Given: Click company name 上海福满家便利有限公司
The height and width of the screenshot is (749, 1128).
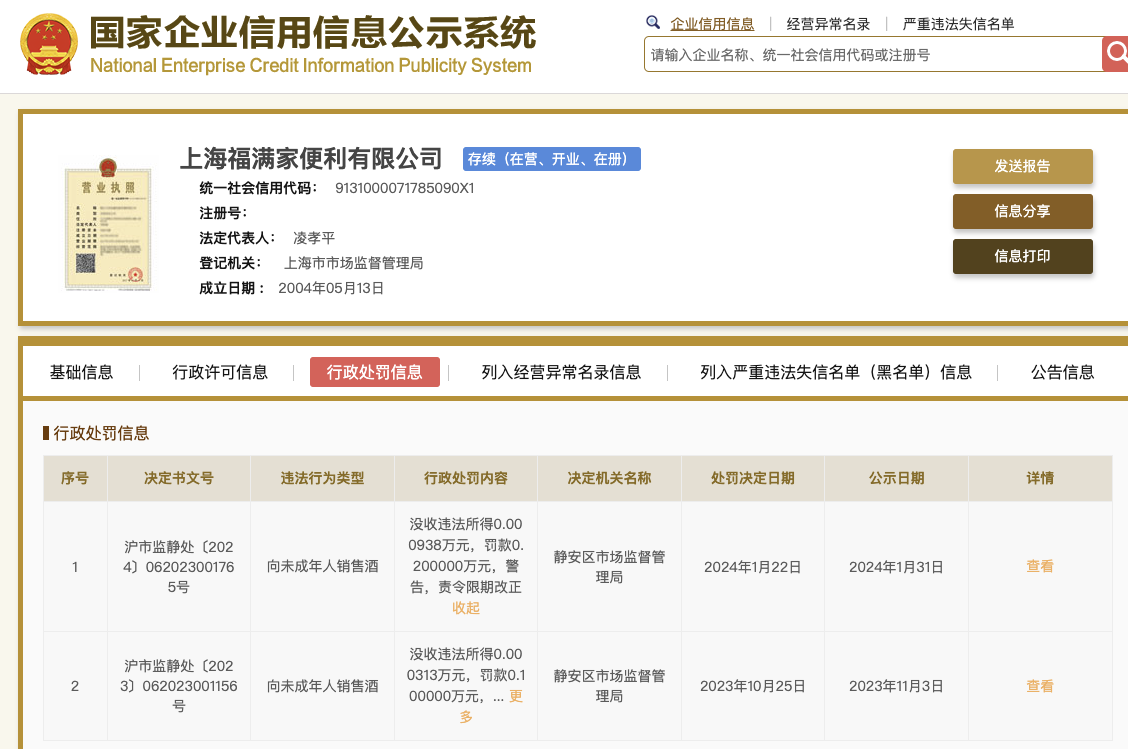Looking at the screenshot, I should (310, 158).
